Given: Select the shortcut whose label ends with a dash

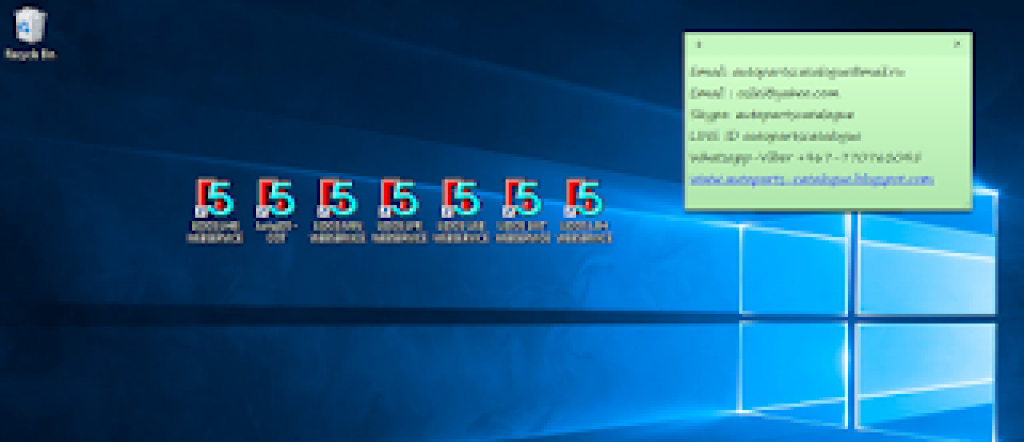Looking at the screenshot, I should click(276, 210).
